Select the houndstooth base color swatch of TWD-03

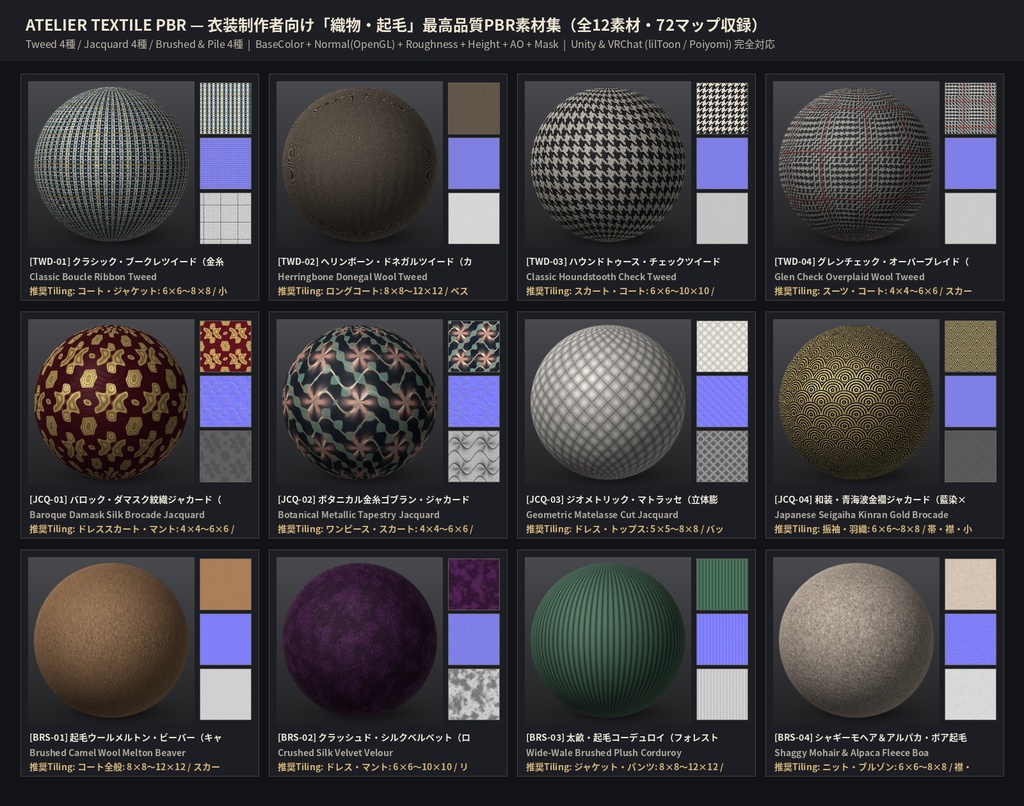point(722,108)
